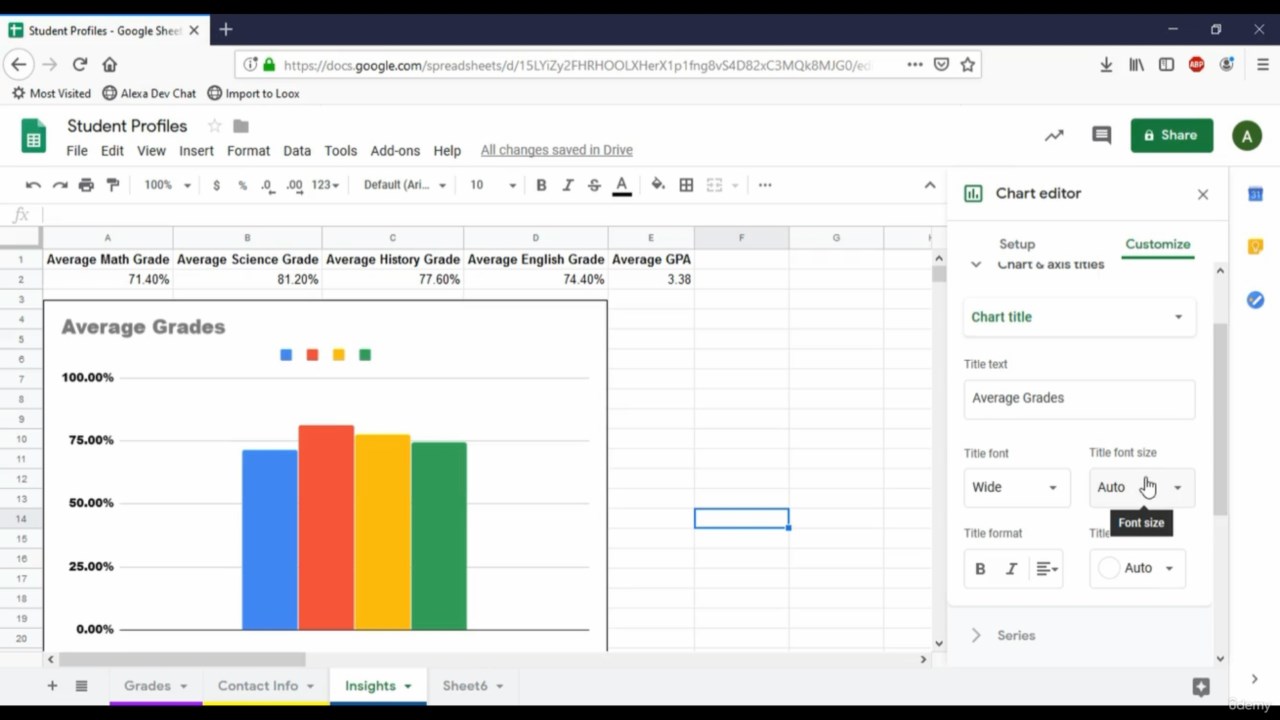1280x720 pixels.
Task: Open the File menu
Action: (x=77, y=150)
